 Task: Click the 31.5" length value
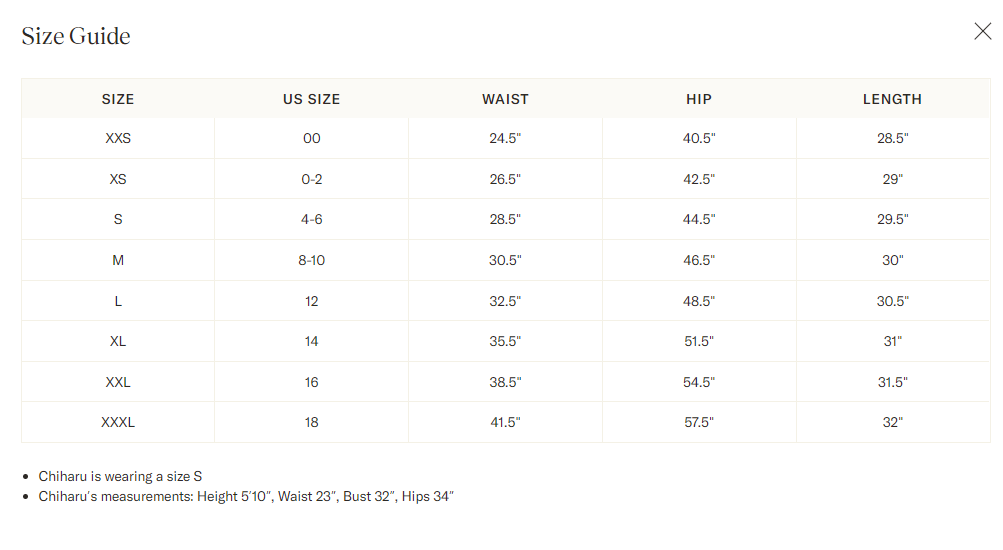892,382
